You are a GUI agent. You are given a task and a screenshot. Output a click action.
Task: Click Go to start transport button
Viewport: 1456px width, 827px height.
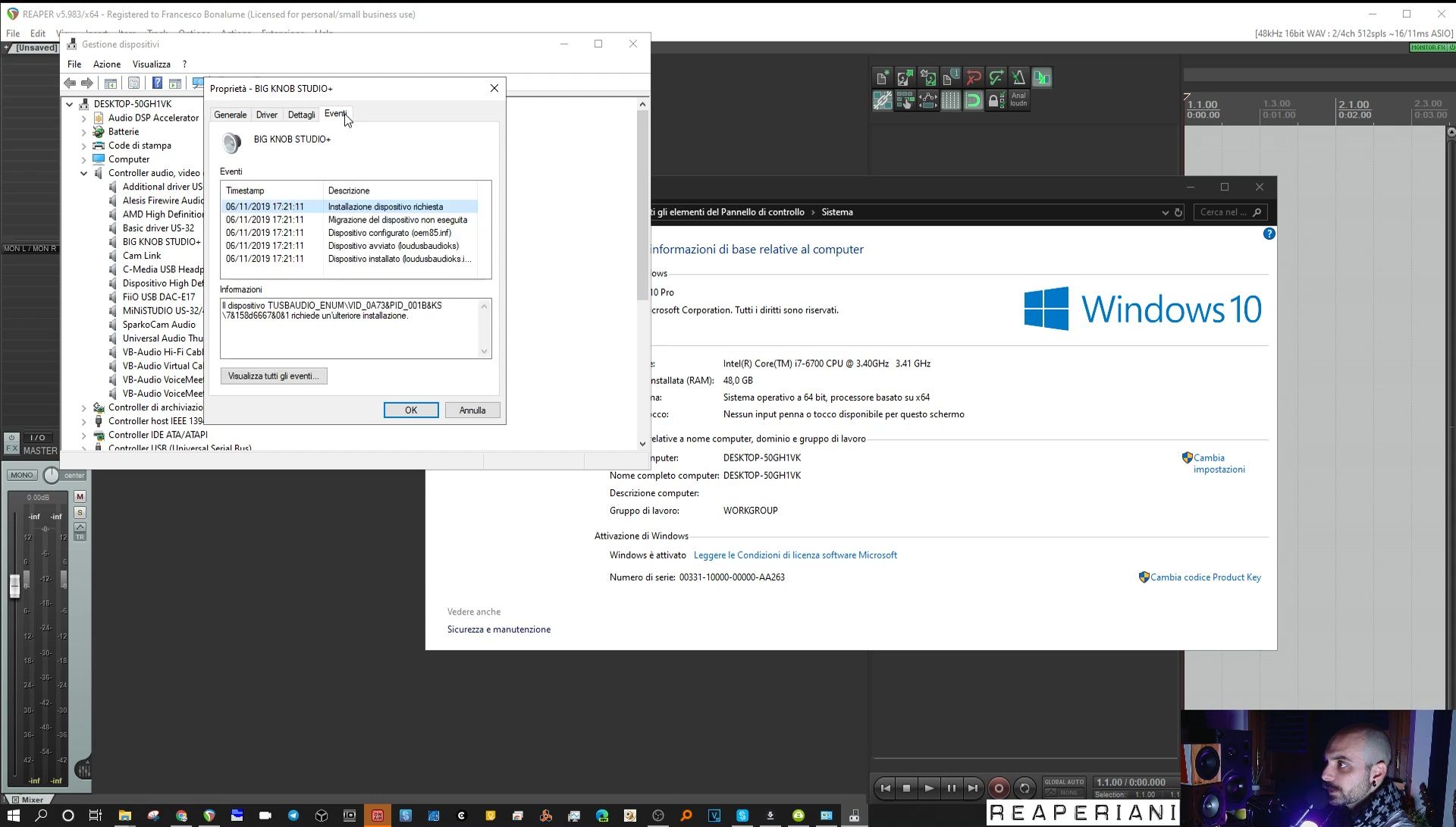(x=885, y=788)
